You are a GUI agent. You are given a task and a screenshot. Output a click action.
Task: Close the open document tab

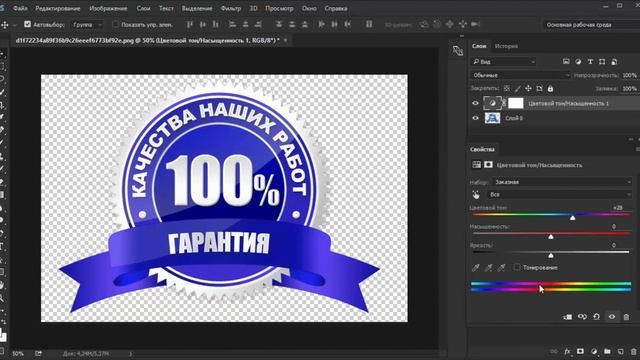point(285,40)
